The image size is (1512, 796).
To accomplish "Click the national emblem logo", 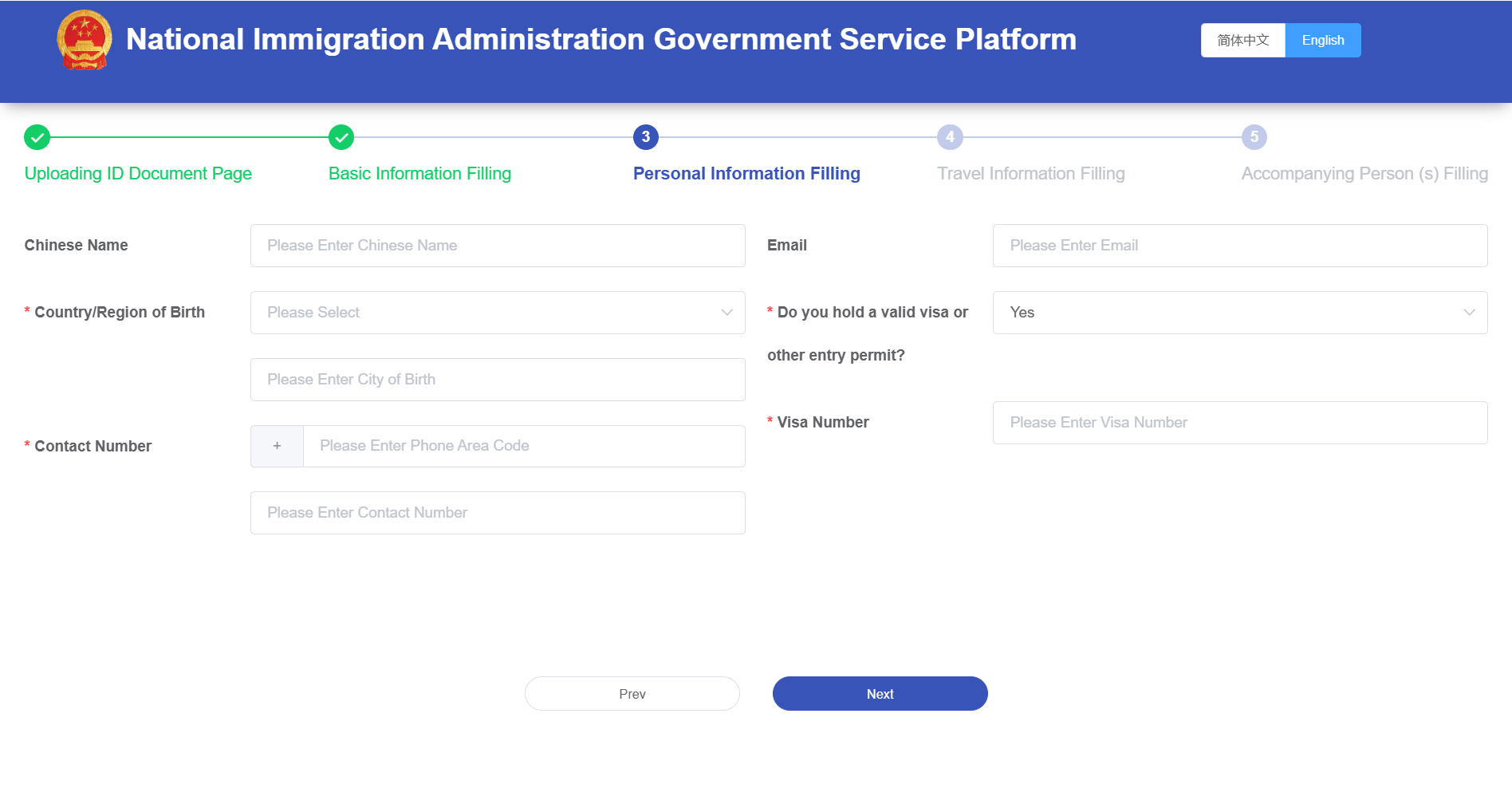I will pyautogui.click(x=85, y=40).
